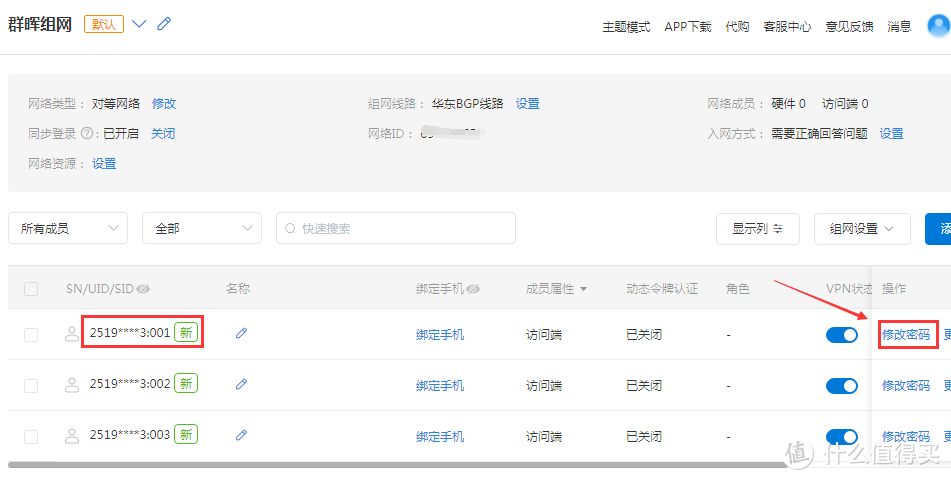Click the 显示列 button

pos(758,229)
